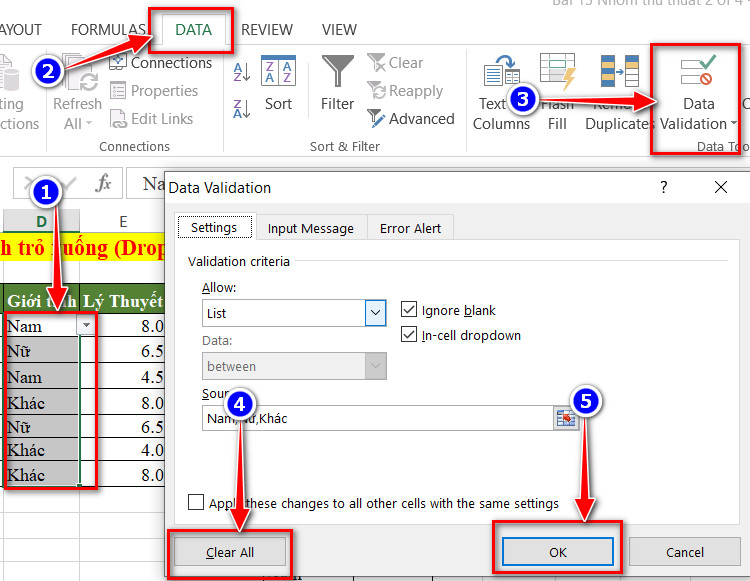Open the Data between dropdown
Viewport: 750px width, 581px height.
375,366
